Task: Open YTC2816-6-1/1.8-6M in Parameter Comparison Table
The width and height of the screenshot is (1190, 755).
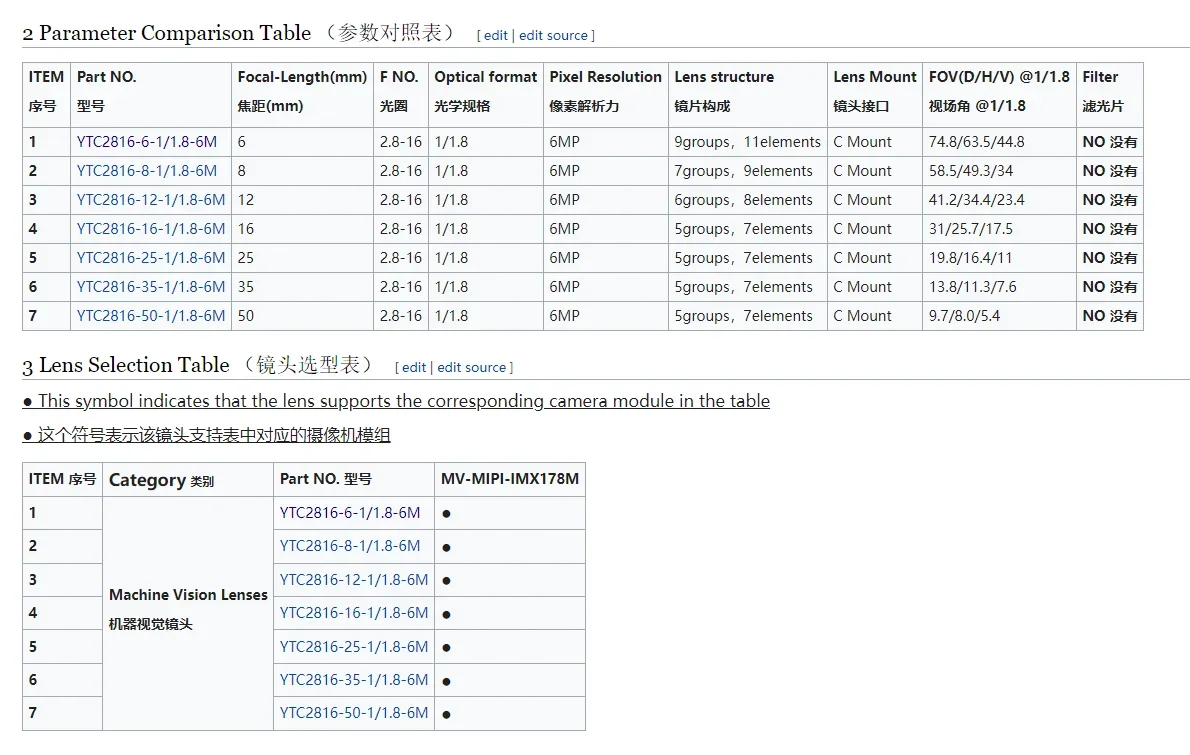Action: (x=146, y=142)
